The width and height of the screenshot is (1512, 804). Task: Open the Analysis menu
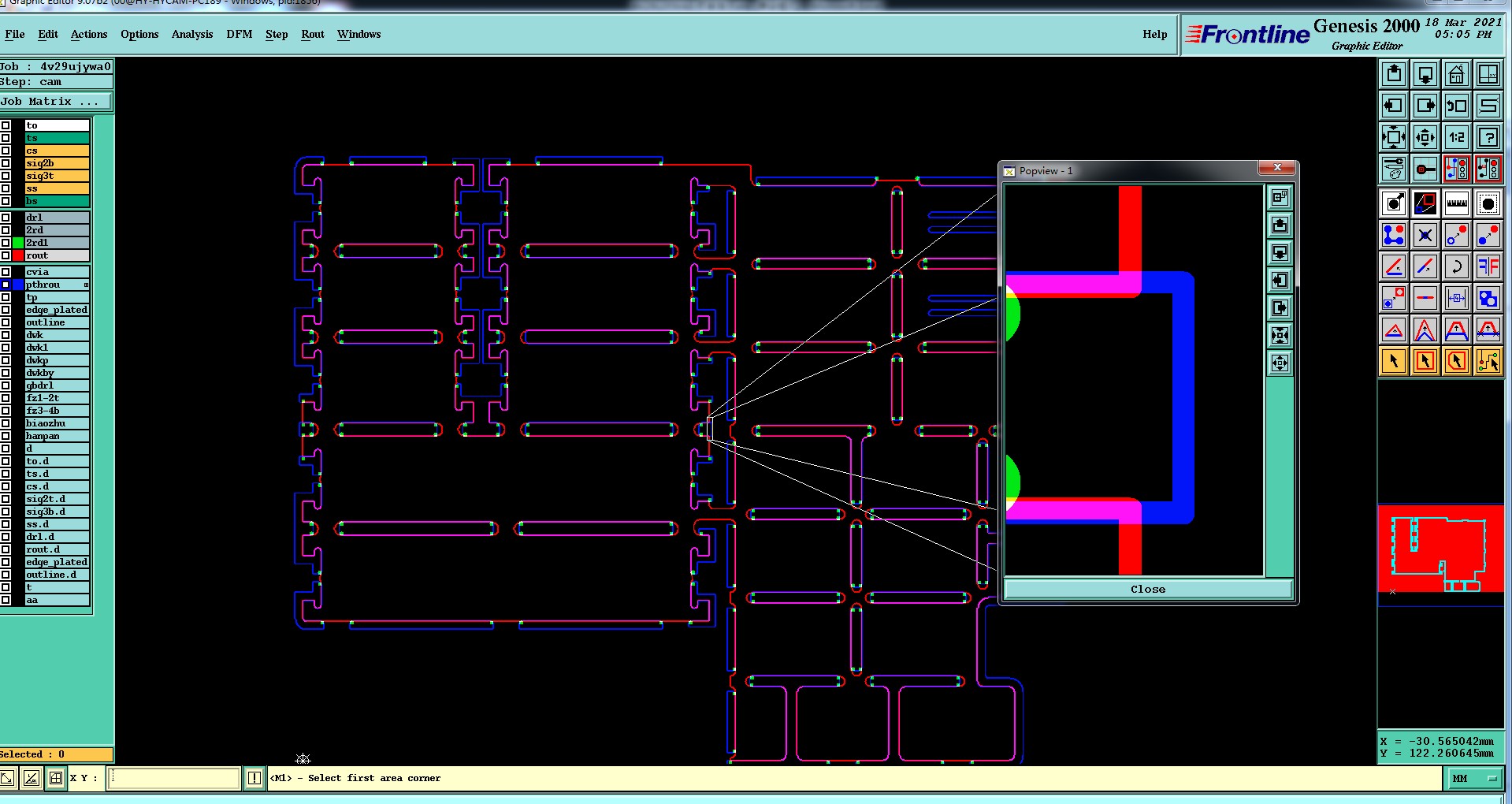click(x=192, y=34)
